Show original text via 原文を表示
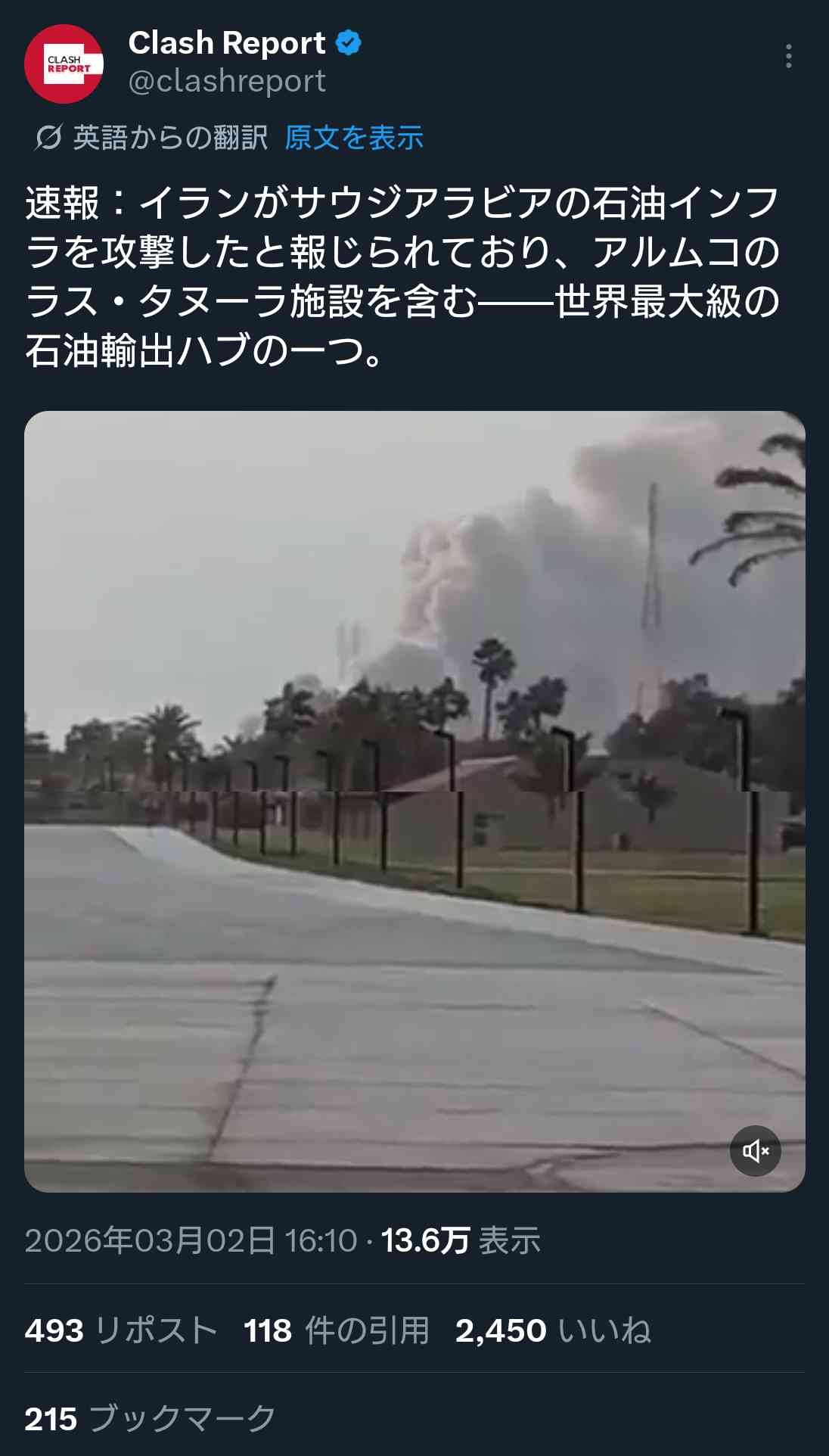829x1456 pixels. 354,138
